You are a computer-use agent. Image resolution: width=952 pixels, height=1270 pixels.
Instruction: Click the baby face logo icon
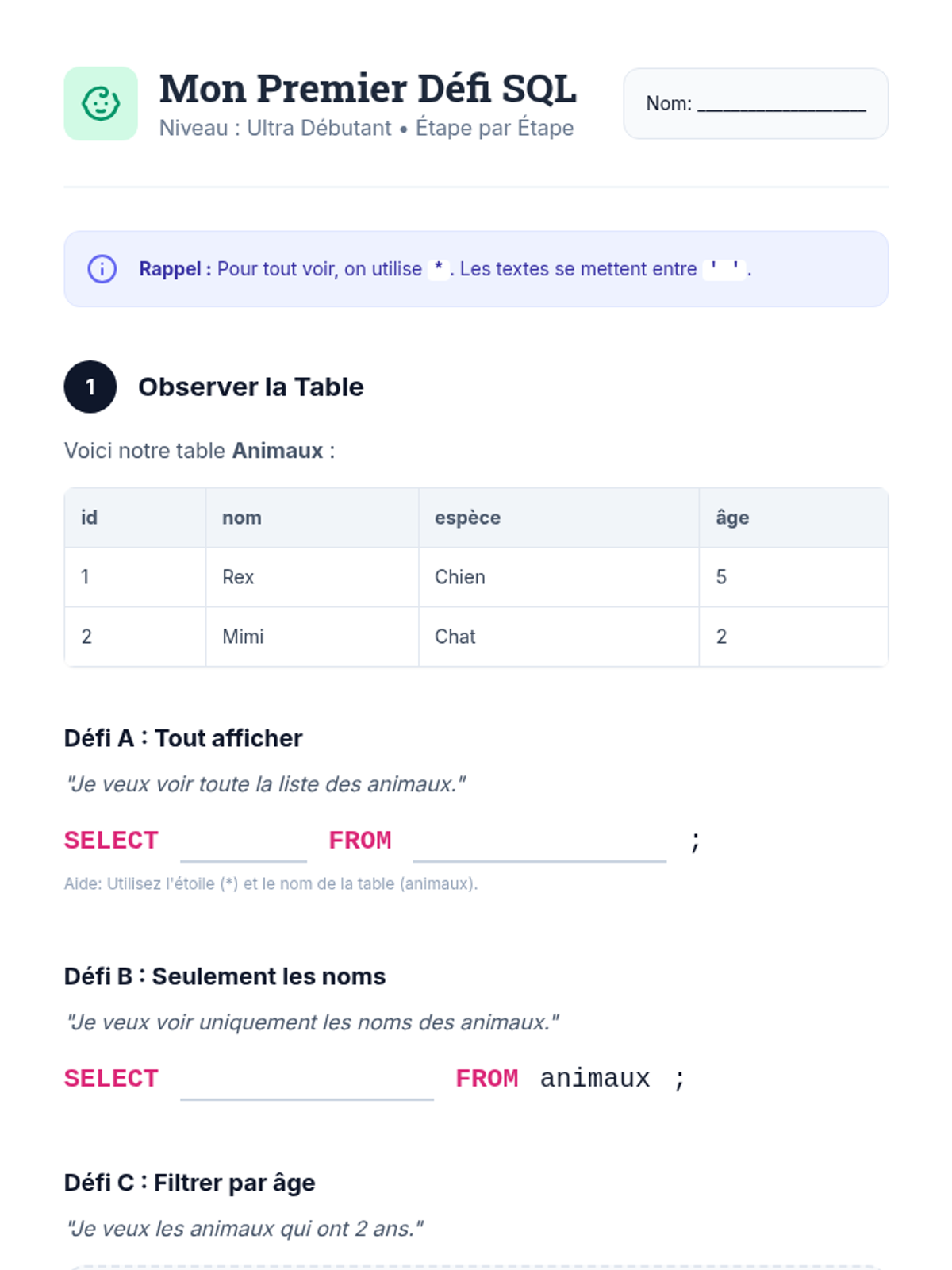click(101, 104)
